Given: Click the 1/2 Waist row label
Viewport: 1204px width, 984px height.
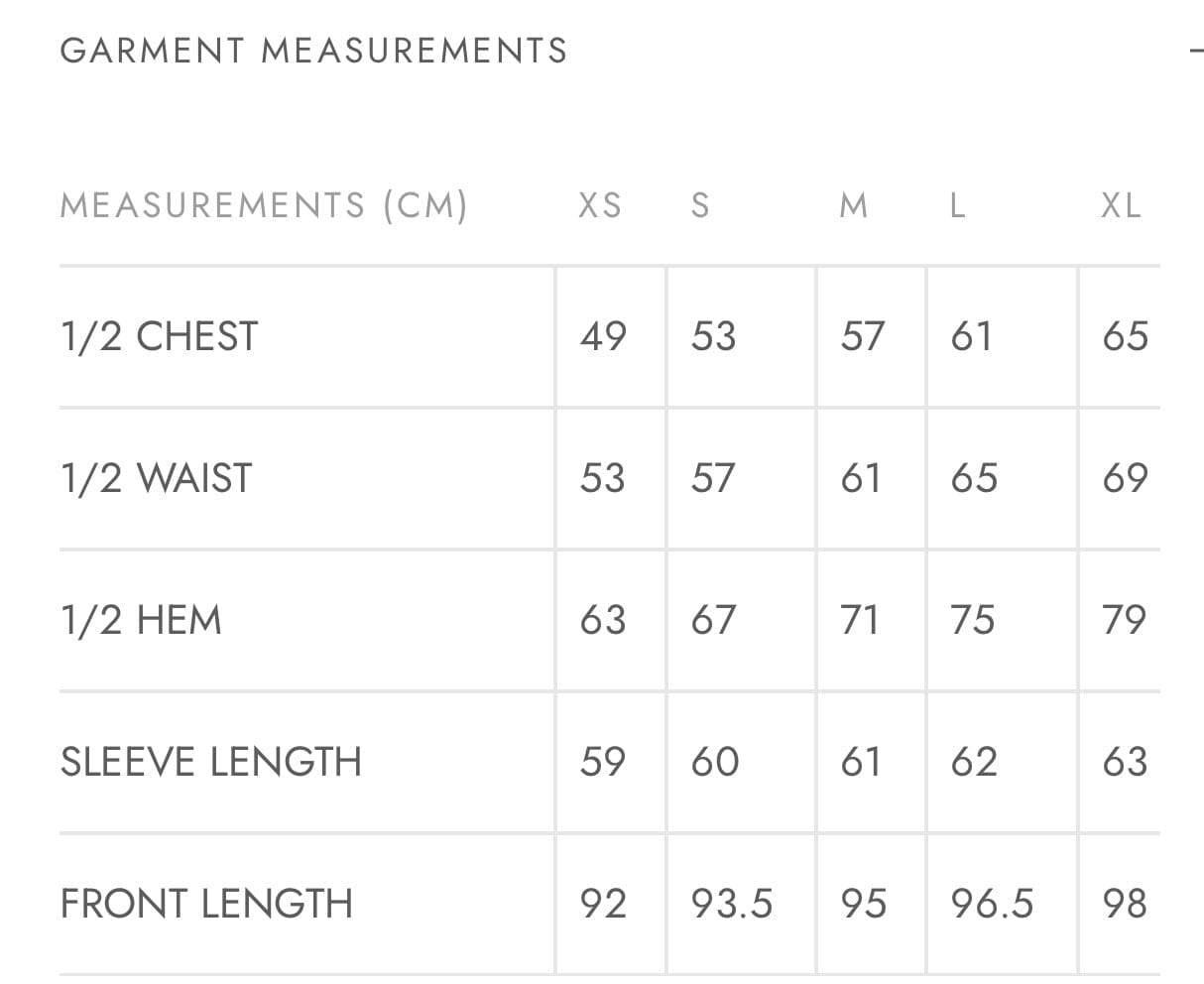Looking at the screenshot, I should pos(157,478).
